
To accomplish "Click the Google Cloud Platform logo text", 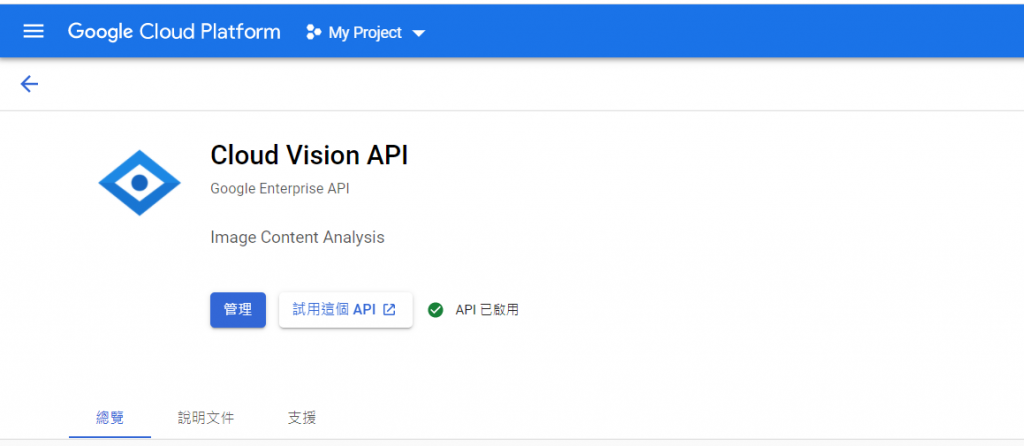I will pyautogui.click(x=174, y=32).
